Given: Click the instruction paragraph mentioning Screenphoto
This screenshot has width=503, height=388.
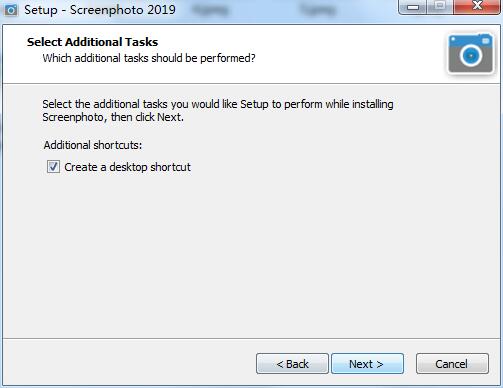Looking at the screenshot, I should click(218, 111).
